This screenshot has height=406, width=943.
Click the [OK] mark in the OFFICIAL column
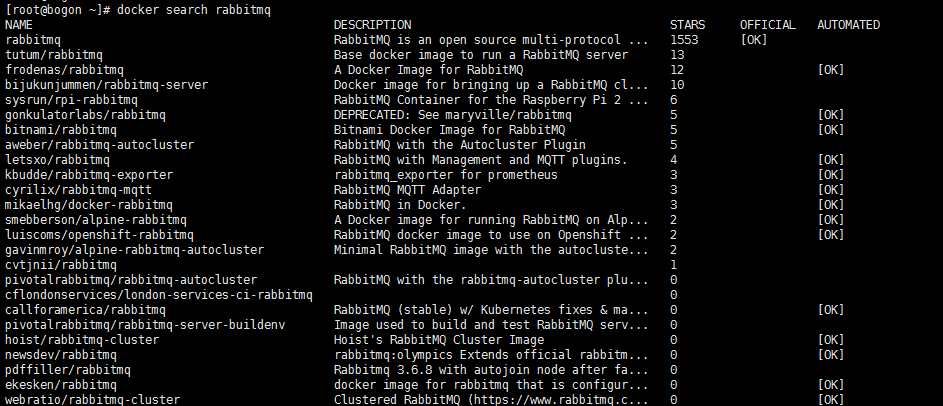point(754,39)
